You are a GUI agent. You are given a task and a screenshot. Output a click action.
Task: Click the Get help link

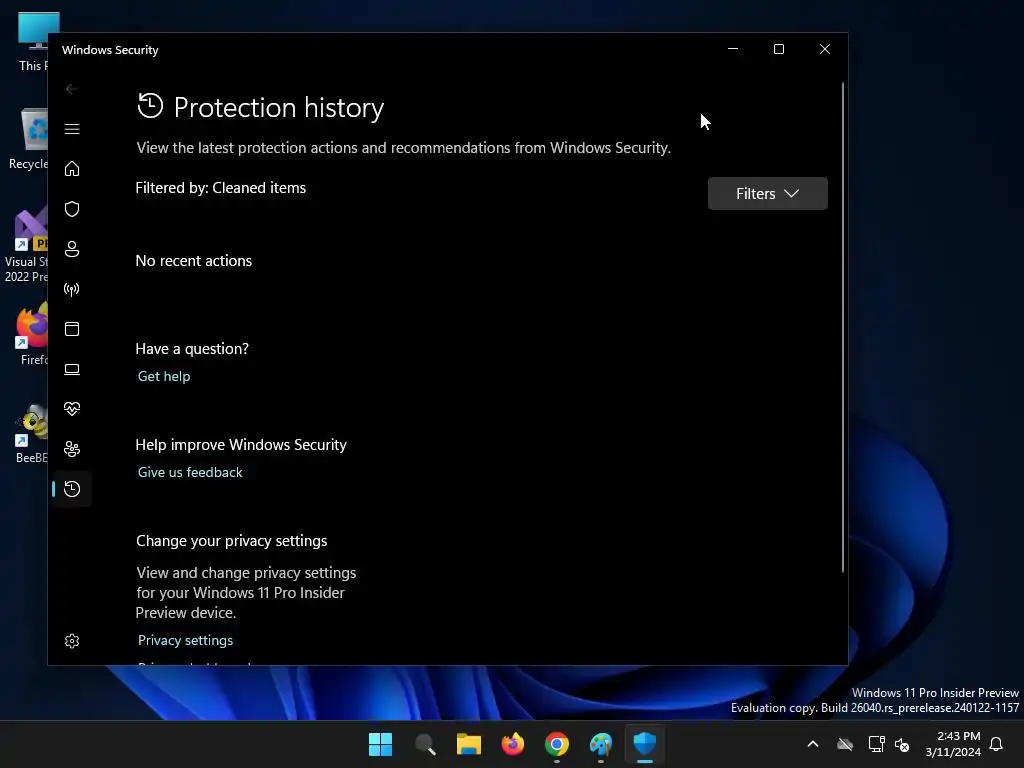(164, 376)
